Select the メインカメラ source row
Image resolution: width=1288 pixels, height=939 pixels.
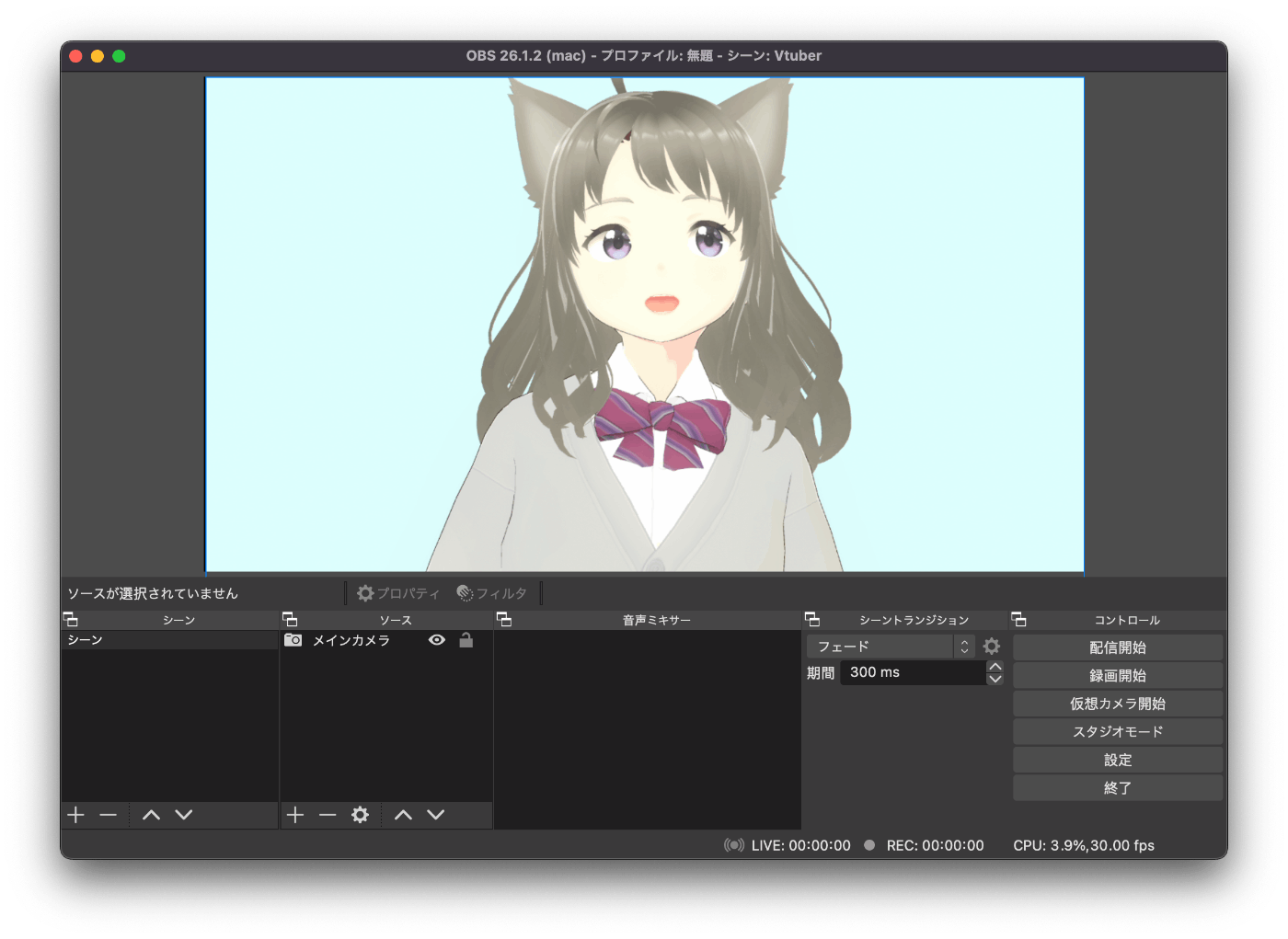point(386,640)
